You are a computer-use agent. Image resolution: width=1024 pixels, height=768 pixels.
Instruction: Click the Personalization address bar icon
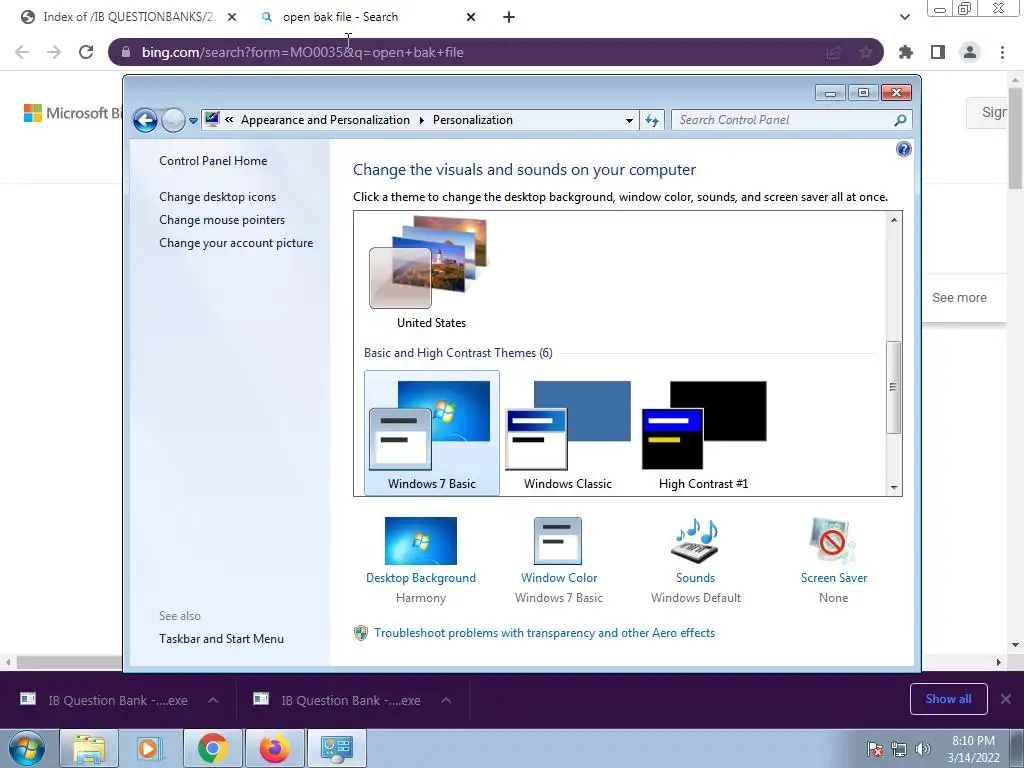point(212,120)
